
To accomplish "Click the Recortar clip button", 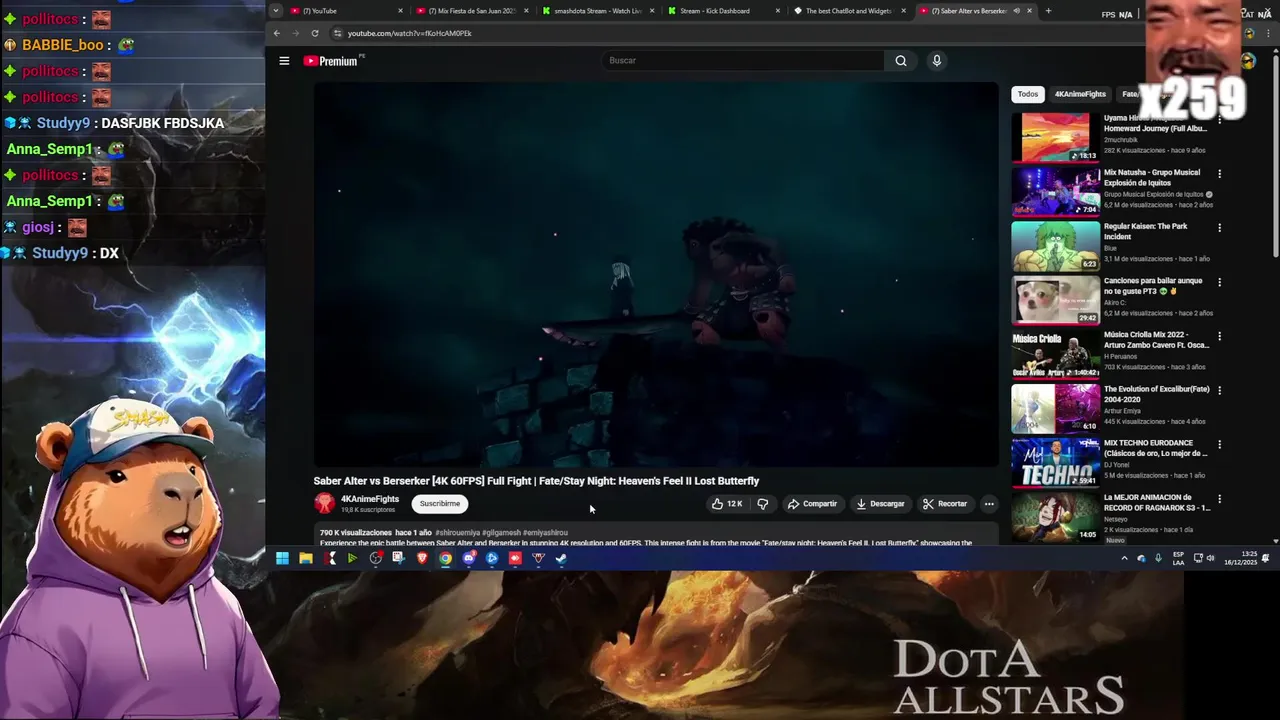I will click(x=945, y=504).
